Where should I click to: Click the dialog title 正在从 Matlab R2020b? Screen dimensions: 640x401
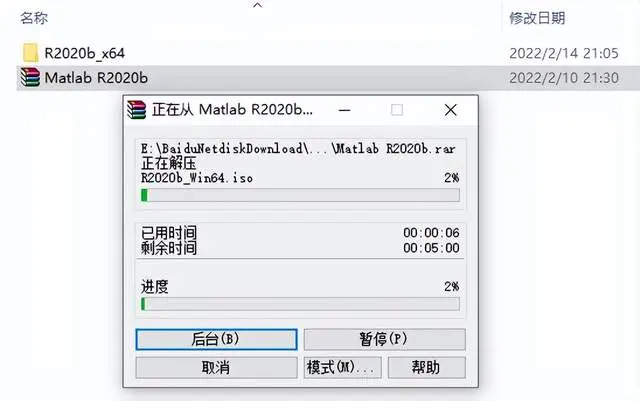(232, 110)
